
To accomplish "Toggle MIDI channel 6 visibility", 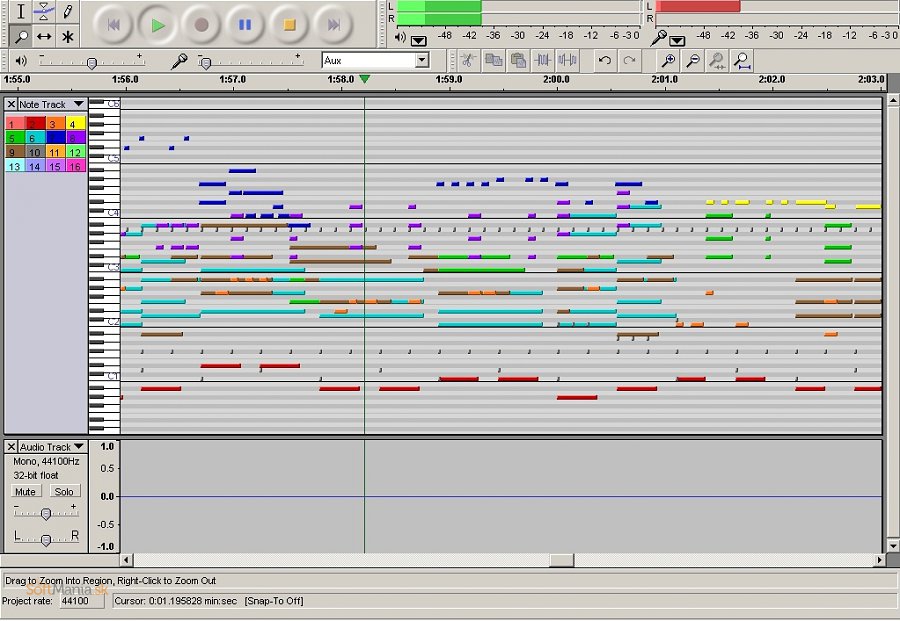I will pos(35,137).
